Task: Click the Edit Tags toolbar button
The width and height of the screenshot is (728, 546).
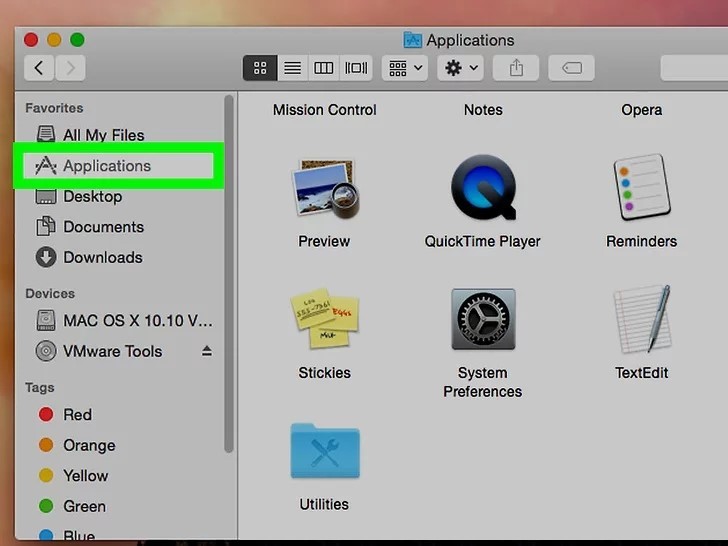Action: pos(572,68)
